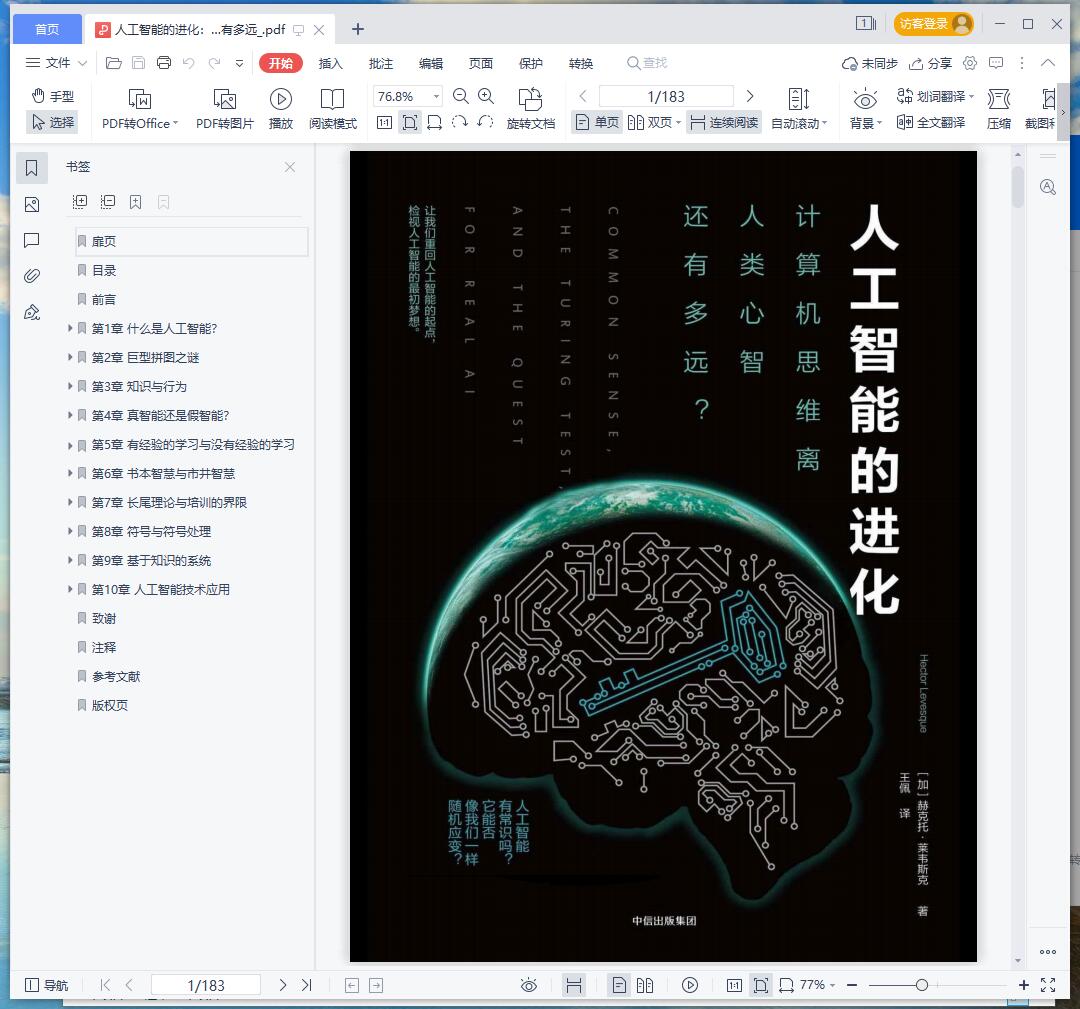Click the 访客登录 login button

pyautogui.click(x=933, y=23)
